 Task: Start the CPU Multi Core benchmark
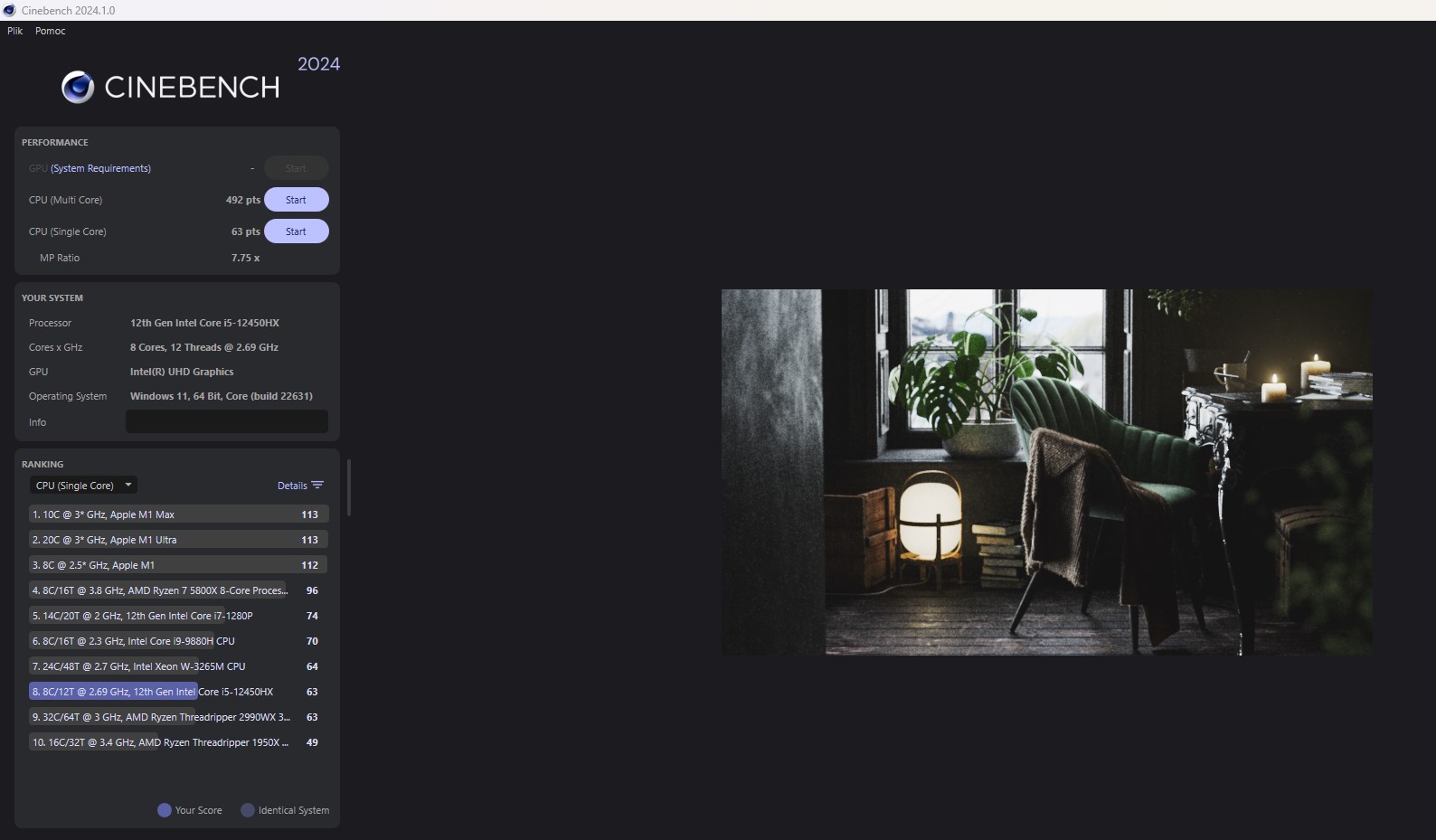pyautogui.click(x=296, y=200)
